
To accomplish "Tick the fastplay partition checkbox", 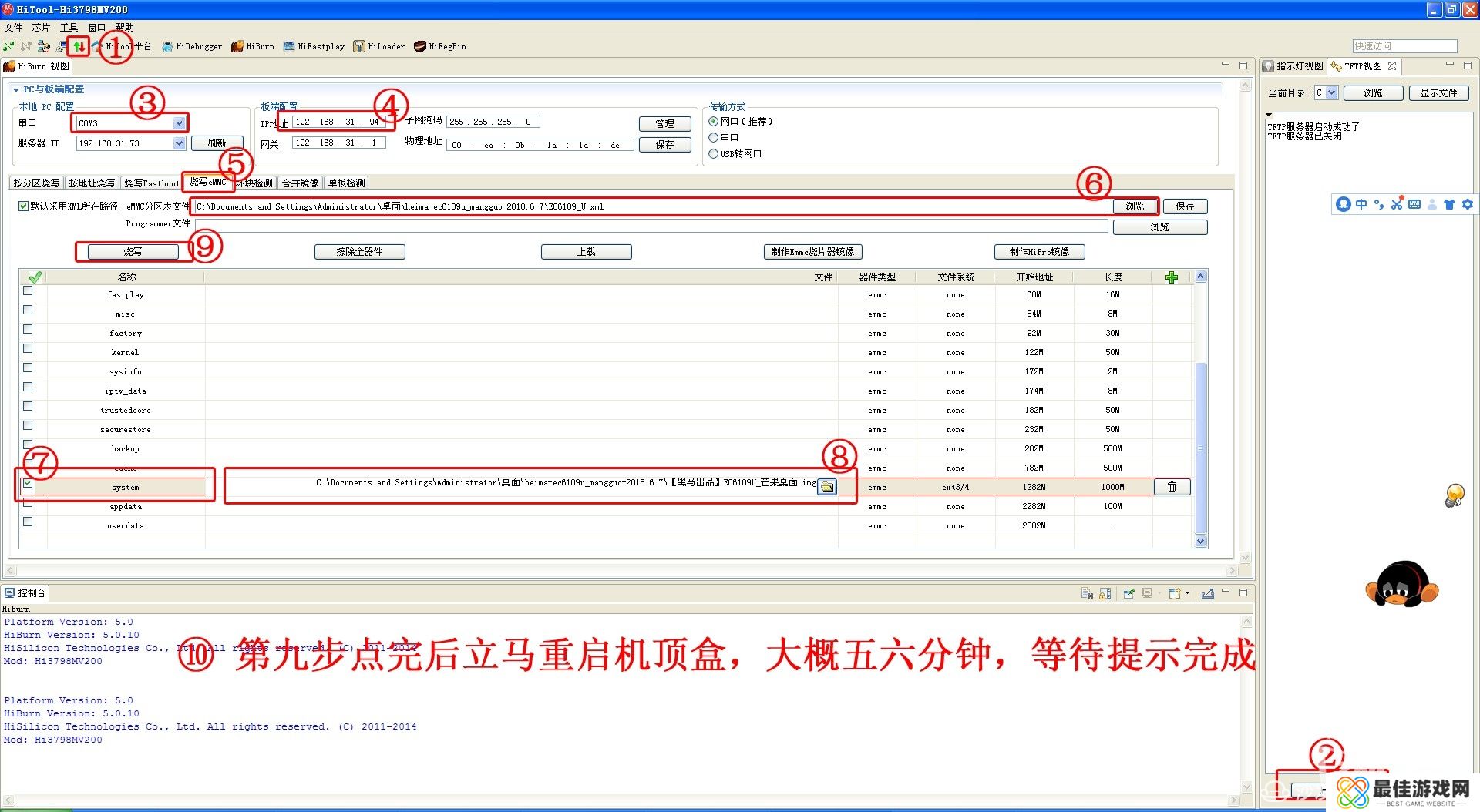I will [28, 291].
